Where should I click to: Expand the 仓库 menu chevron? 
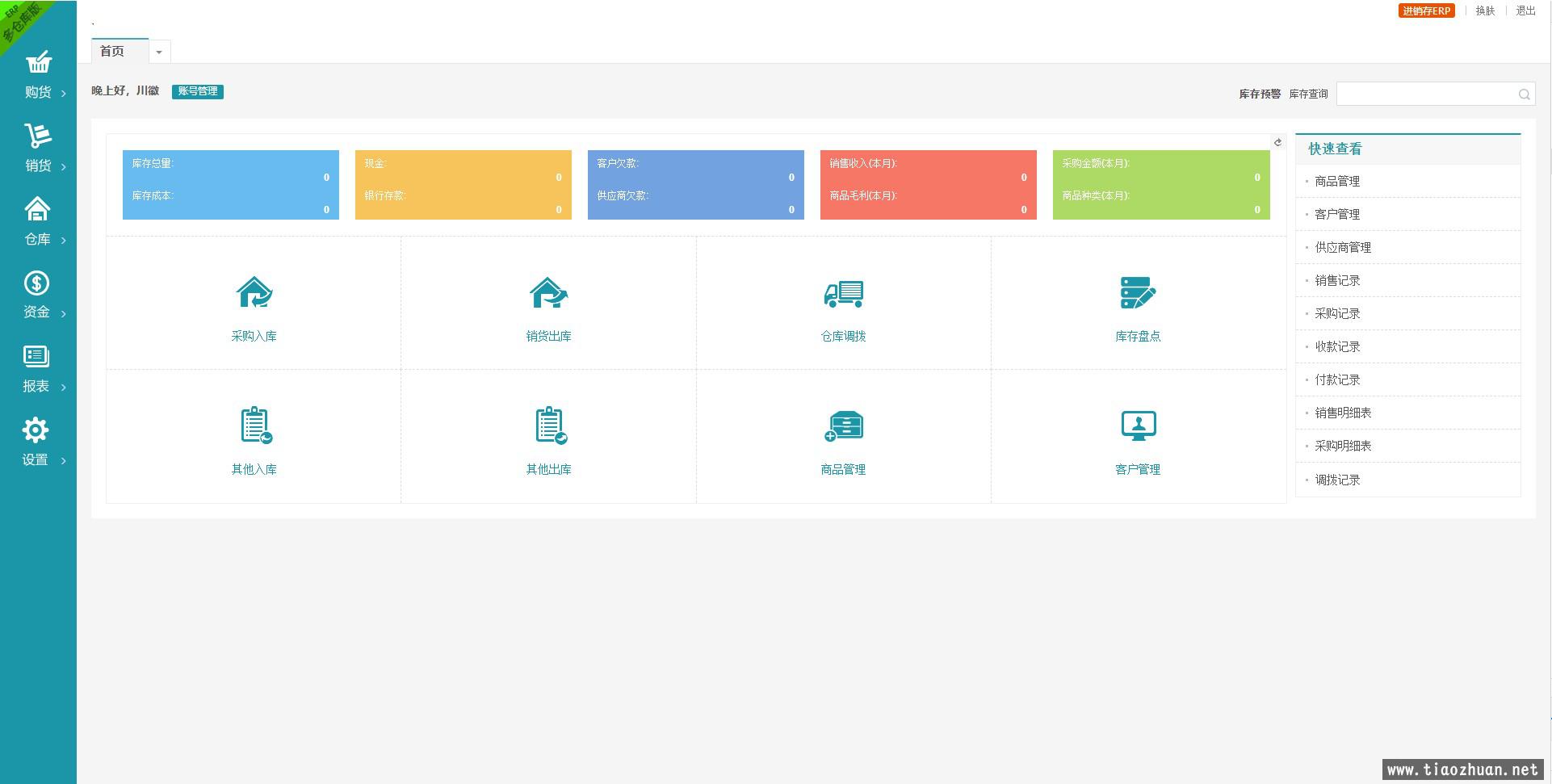(64, 241)
